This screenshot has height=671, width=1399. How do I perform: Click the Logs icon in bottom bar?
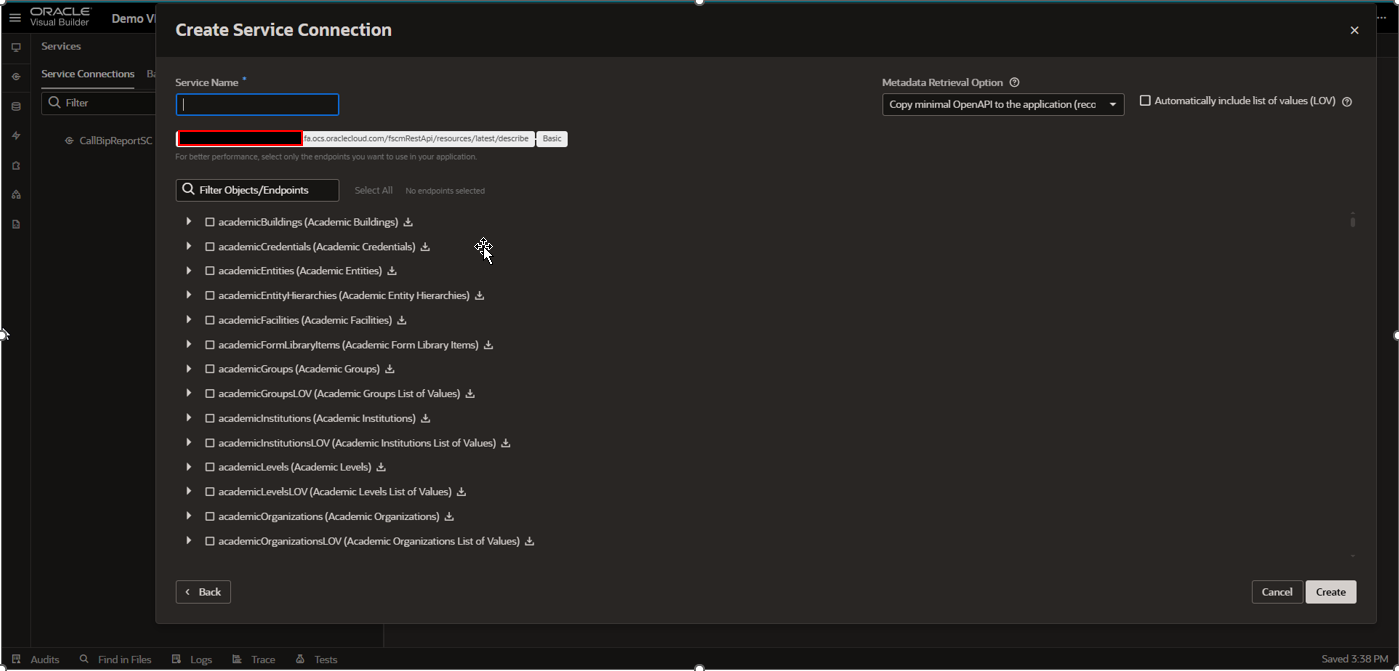pyautogui.click(x=176, y=660)
